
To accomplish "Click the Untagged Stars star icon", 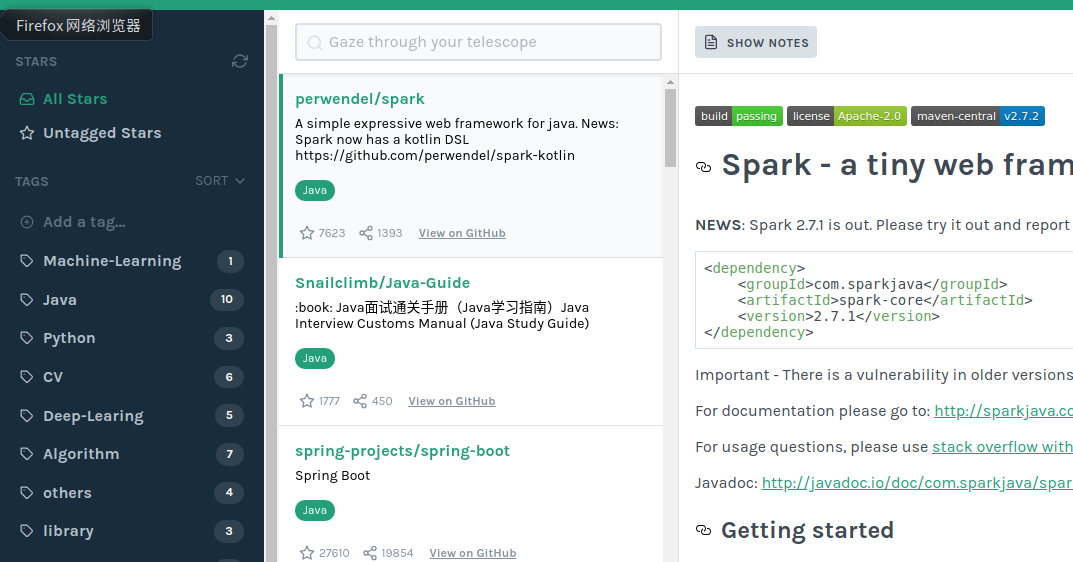I will click(27, 133).
